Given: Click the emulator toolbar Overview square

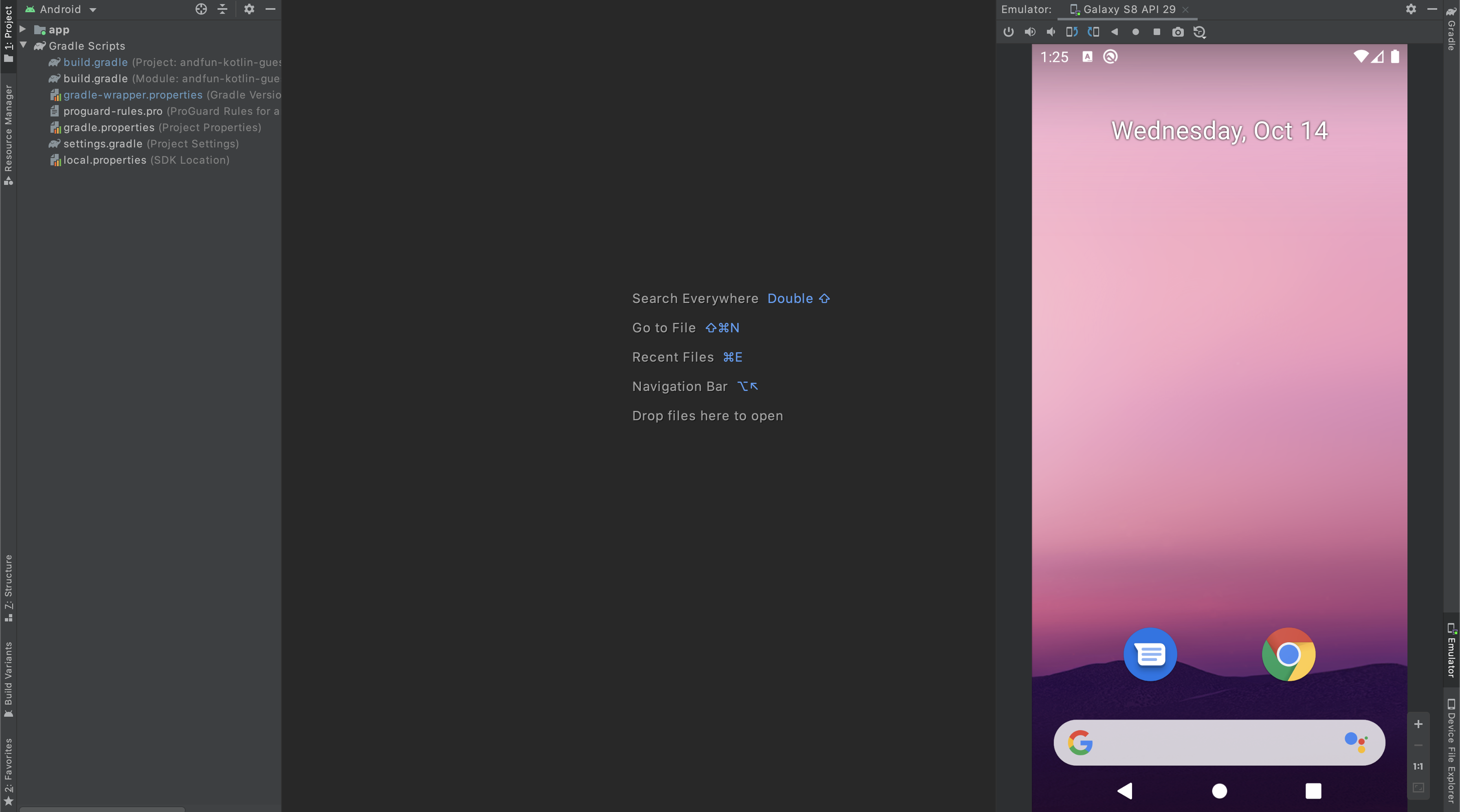Looking at the screenshot, I should click(x=1157, y=32).
